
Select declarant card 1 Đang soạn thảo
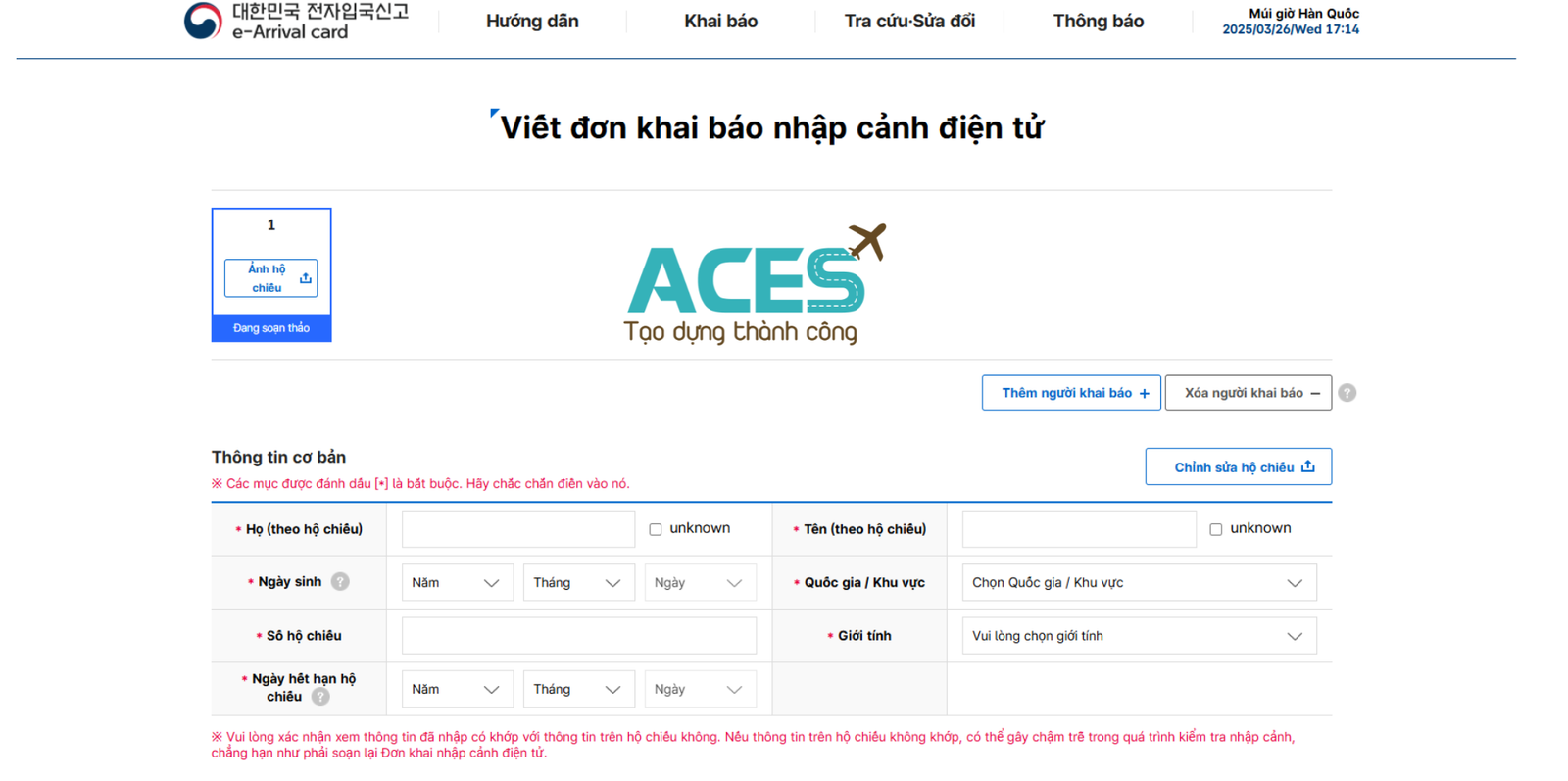[271, 275]
